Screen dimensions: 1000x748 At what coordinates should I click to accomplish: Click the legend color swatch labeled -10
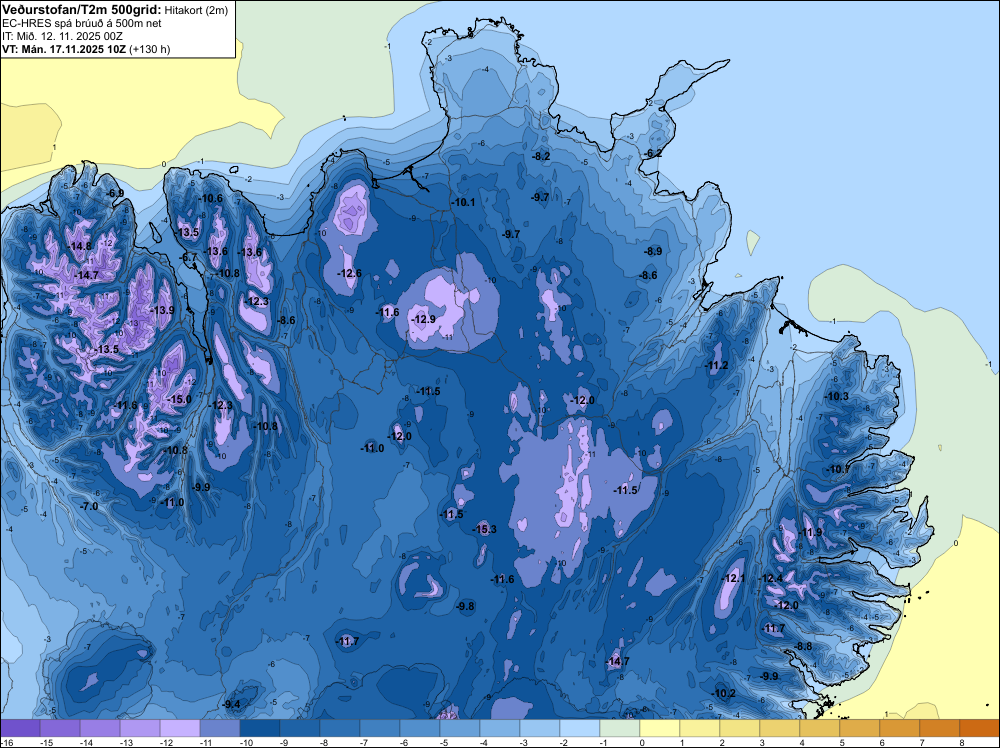(260, 728)
